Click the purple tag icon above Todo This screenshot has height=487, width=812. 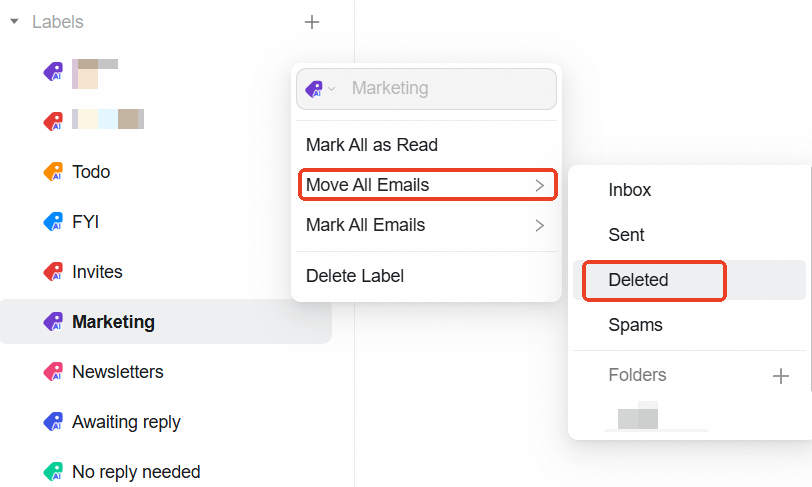(53, 71)
